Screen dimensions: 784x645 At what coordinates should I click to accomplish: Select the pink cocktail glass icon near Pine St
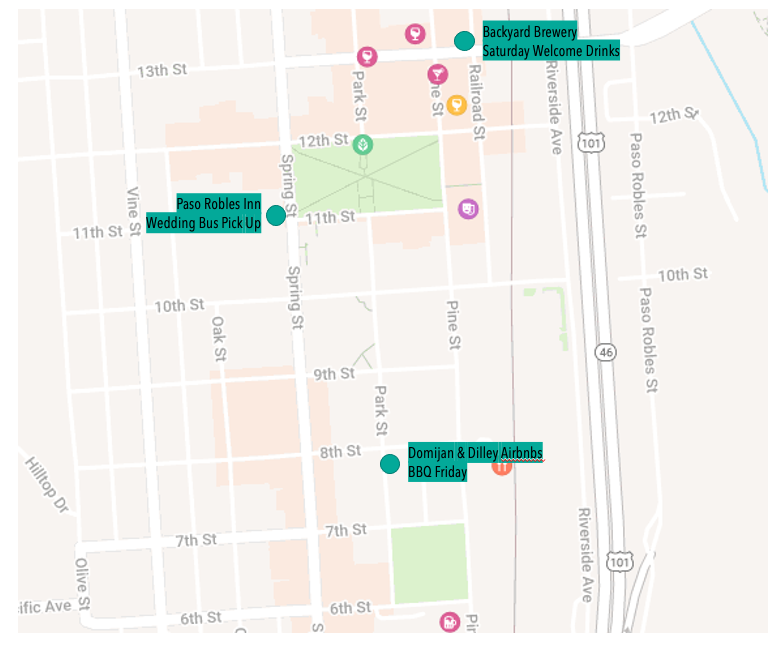(437, 74)
